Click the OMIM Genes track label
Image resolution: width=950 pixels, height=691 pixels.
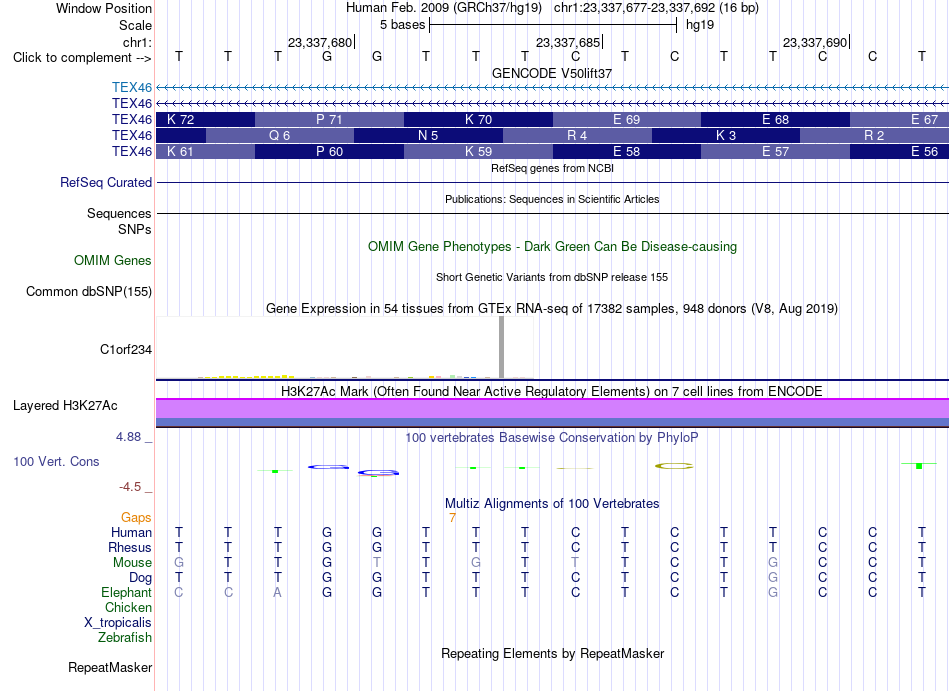113,260
